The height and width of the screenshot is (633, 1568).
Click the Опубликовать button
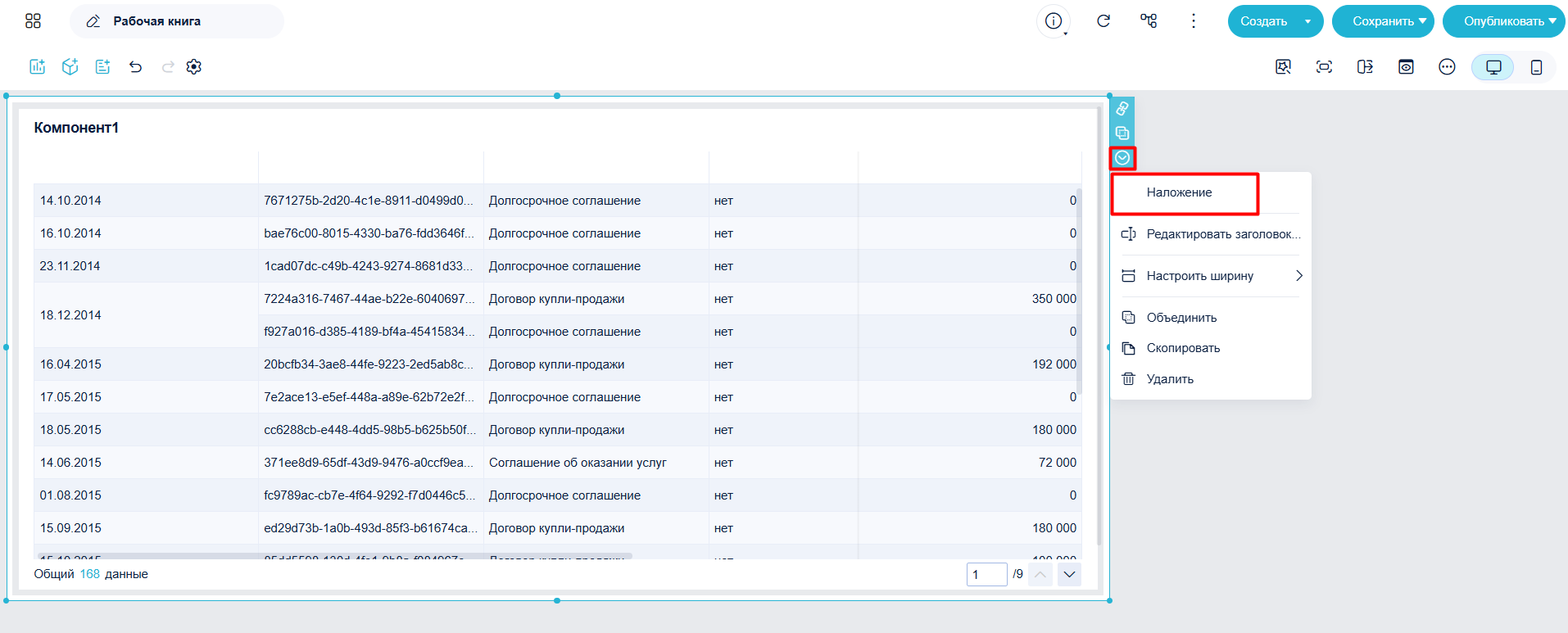tap(1504, 21)
